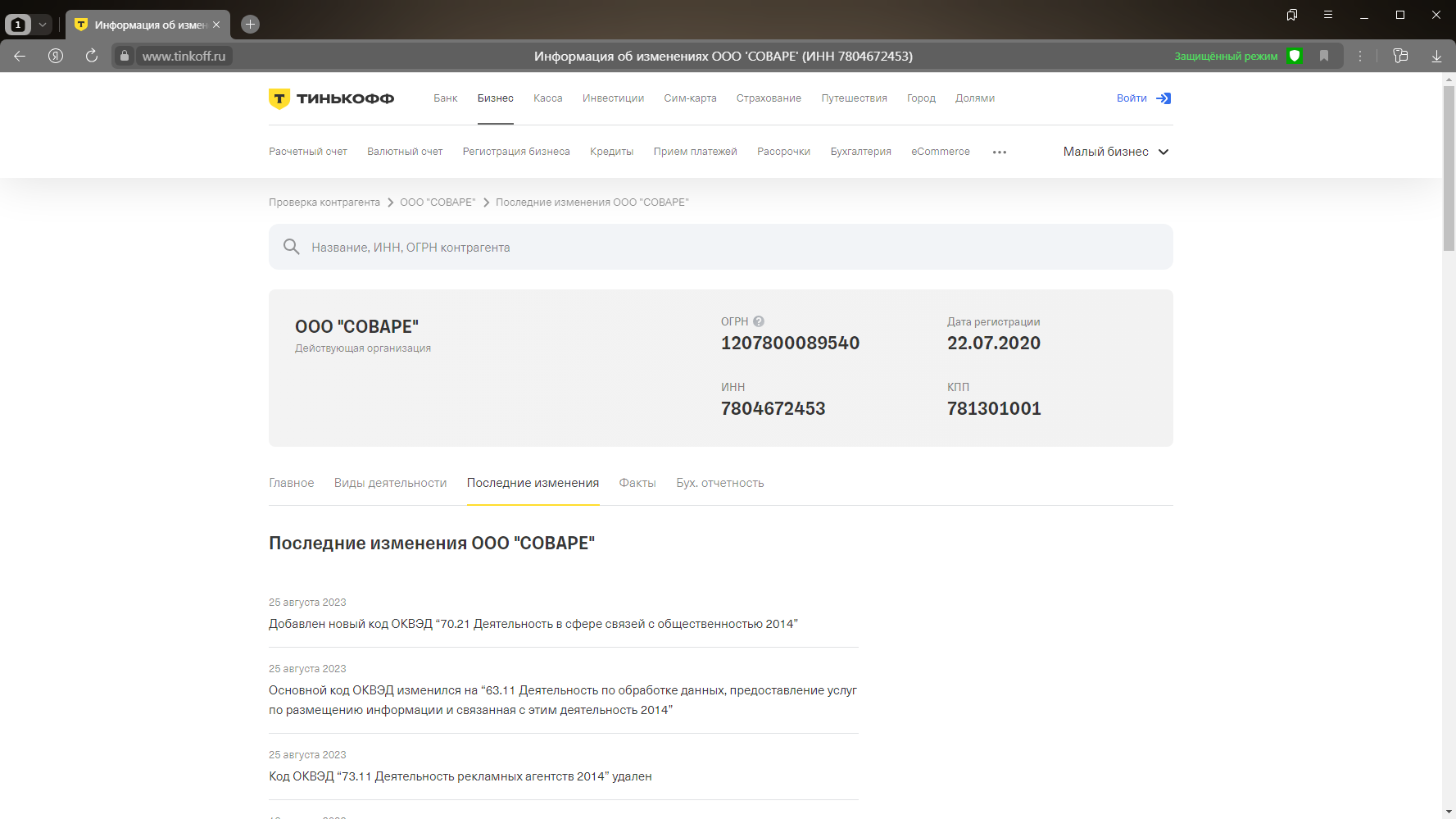Click the entry about ОКВЭД 73.11 removed

(x=460, y=776)
